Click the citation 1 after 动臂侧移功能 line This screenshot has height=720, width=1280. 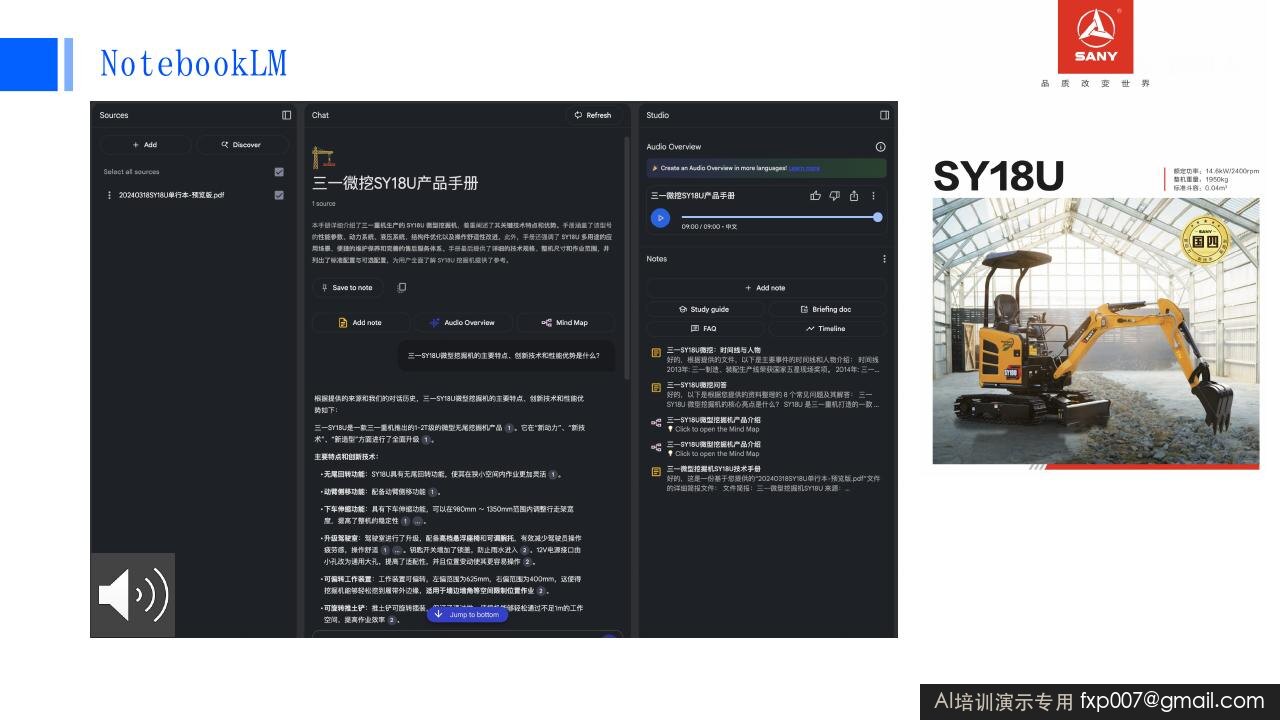[432, 492]
